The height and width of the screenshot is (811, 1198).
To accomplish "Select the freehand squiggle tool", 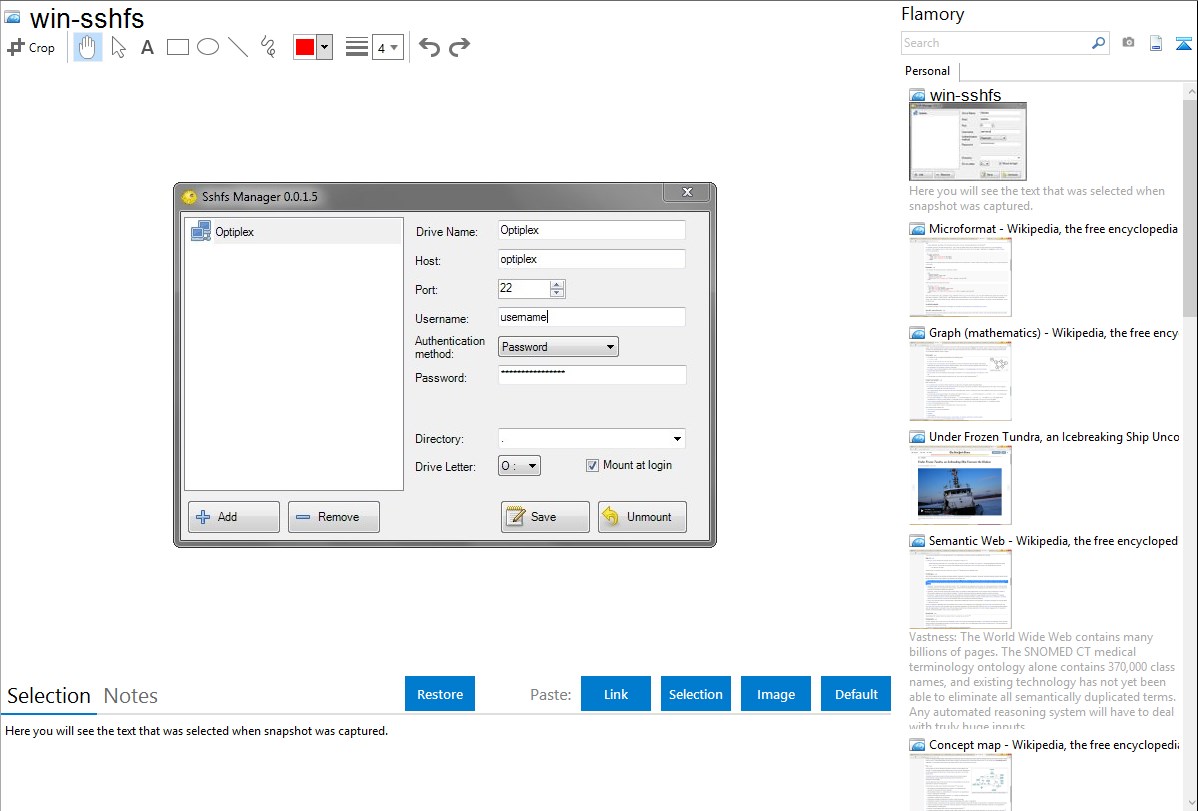I will pyautogui.click(x=268, y=47).
